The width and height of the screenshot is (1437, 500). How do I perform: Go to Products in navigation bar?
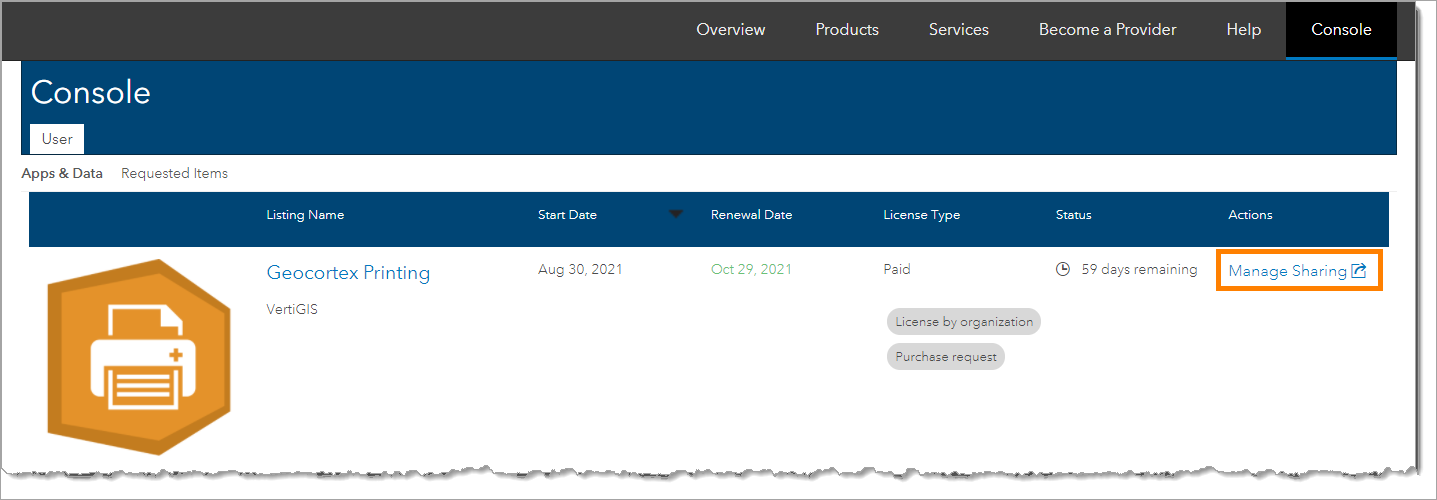847,30
